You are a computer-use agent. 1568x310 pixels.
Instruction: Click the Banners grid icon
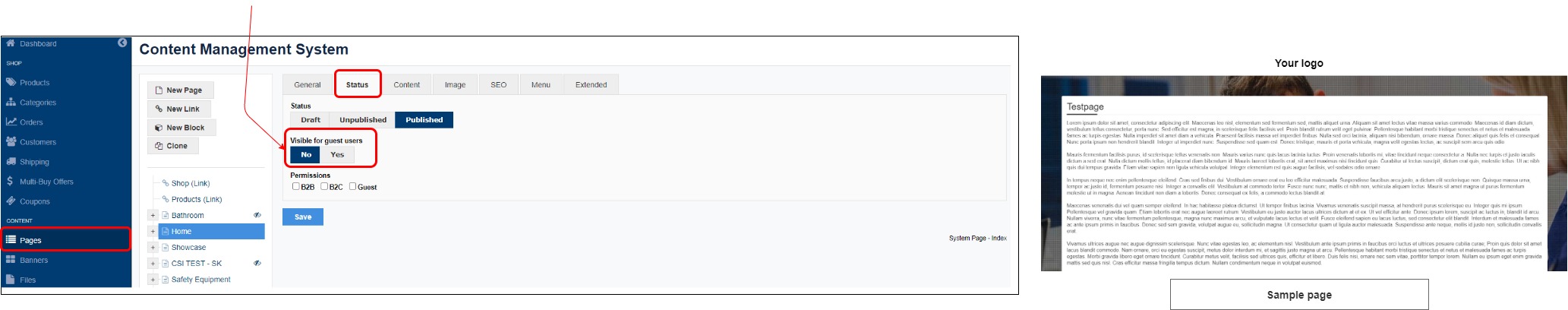pos(11,260)
